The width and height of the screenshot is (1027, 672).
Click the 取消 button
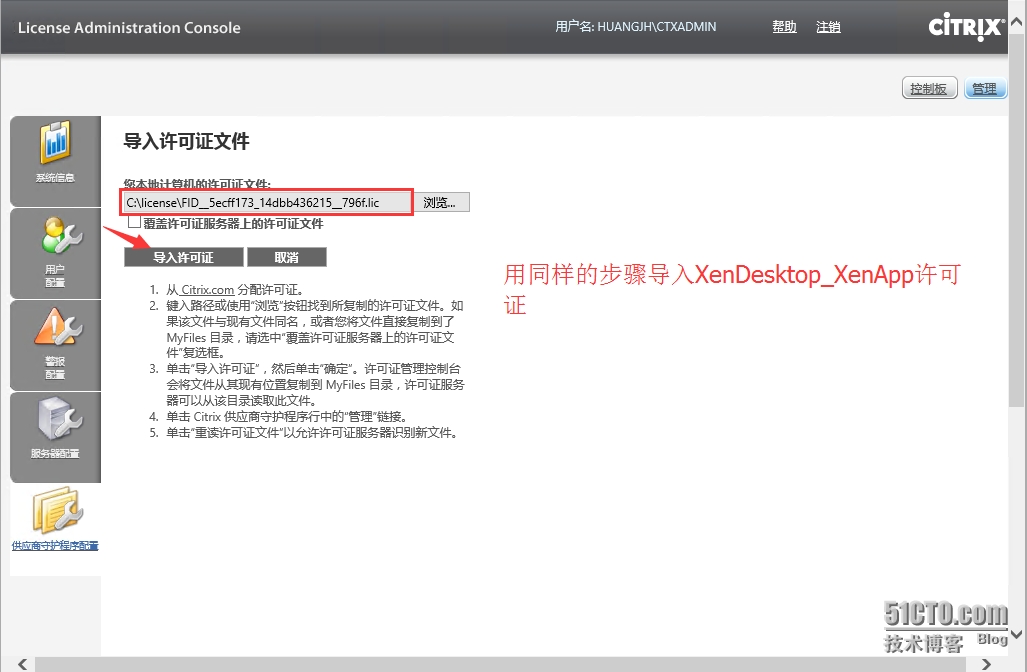click(x=287, y=257)
